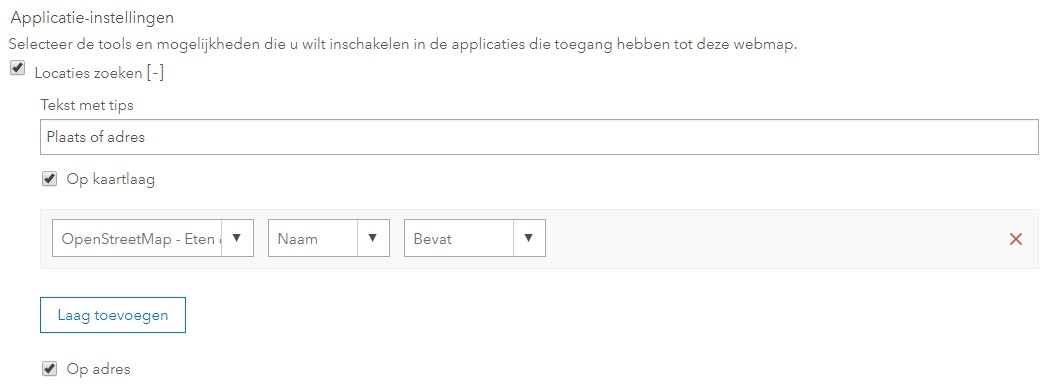Click the Tekst met tips label
Screen dimensions: 1045x391
click(x=87, y=105)
